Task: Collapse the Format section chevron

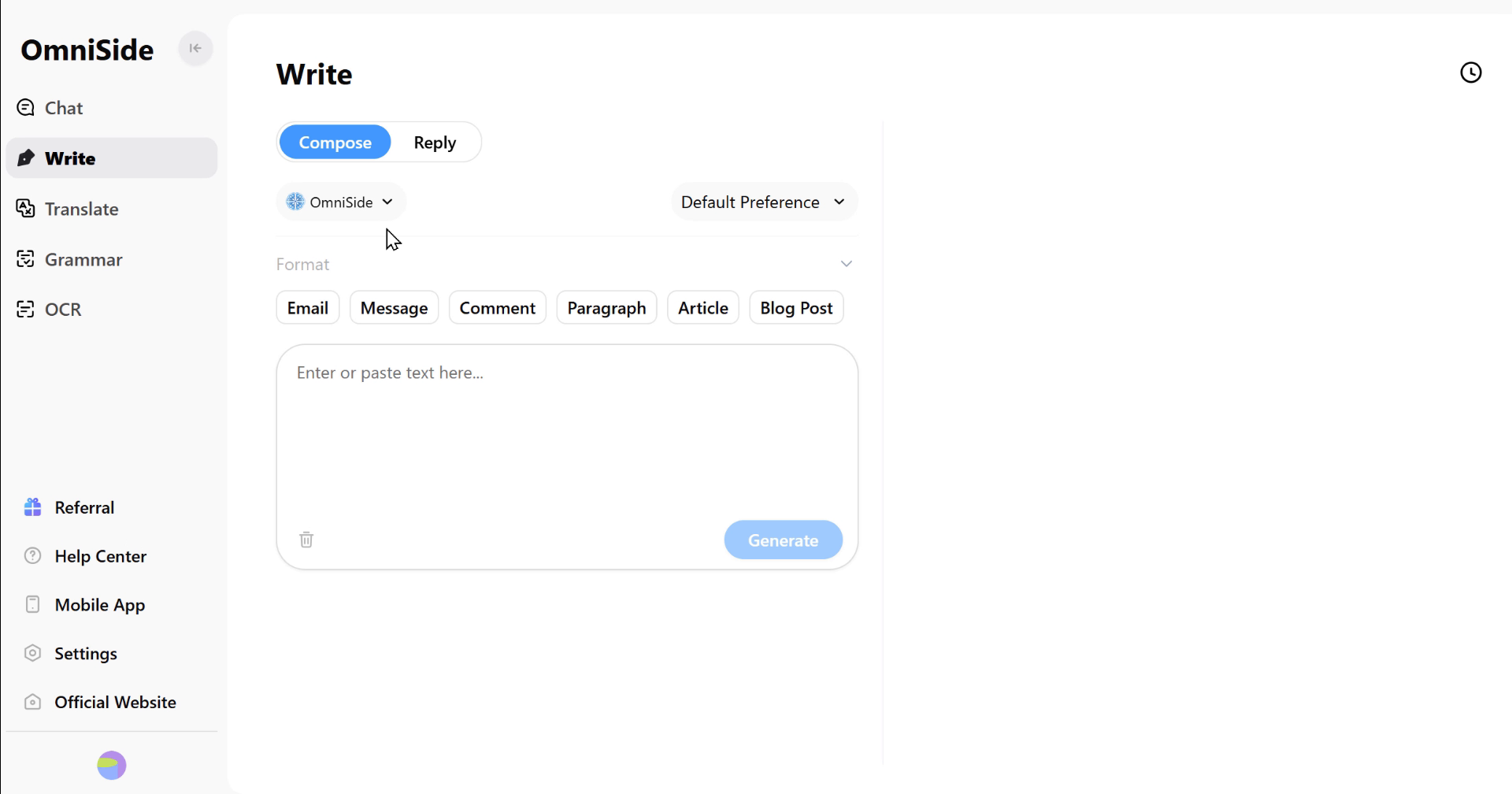Action: pyautogui.click(x=846, y=264)
